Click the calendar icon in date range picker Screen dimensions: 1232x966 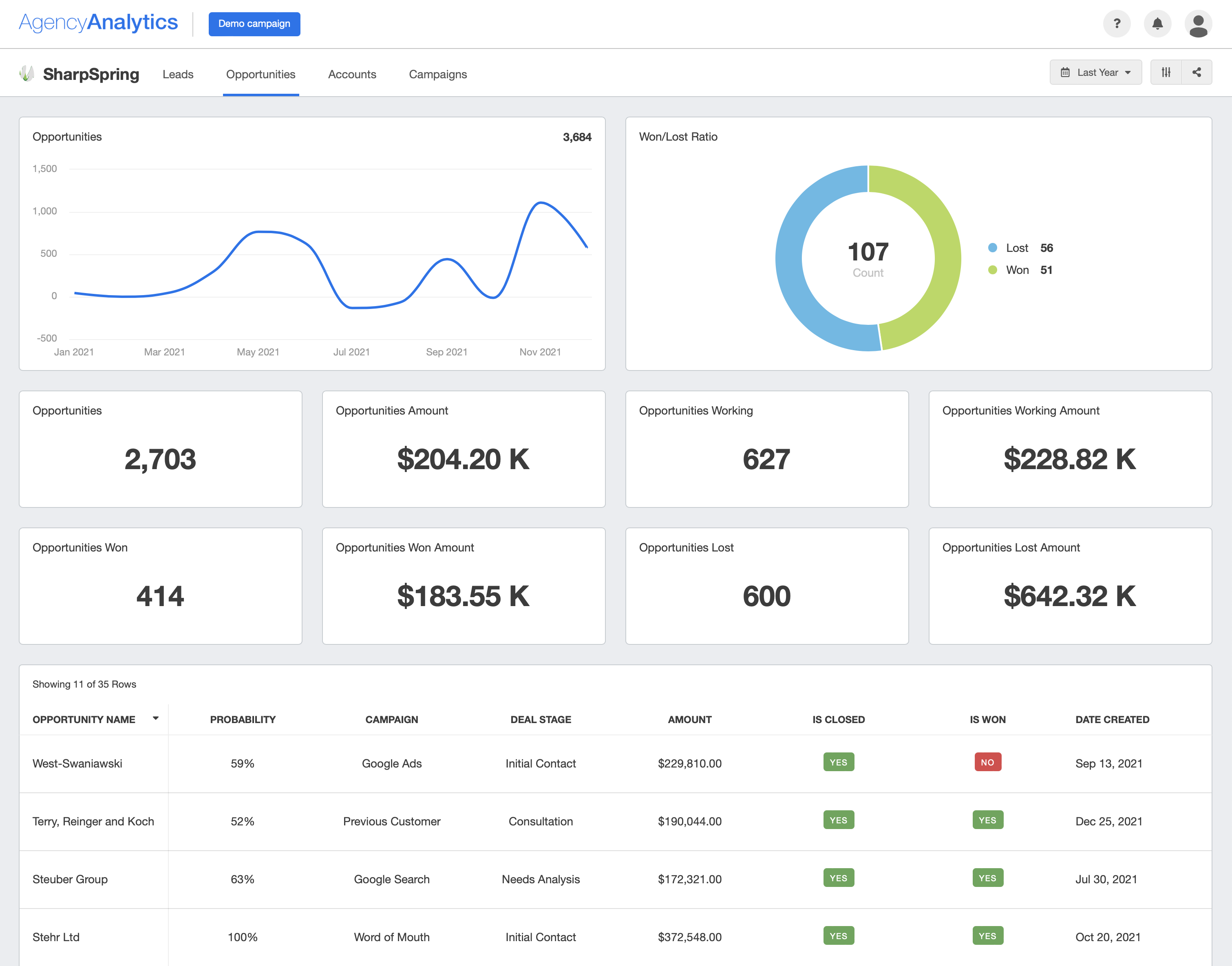(x=1066, y=72)
